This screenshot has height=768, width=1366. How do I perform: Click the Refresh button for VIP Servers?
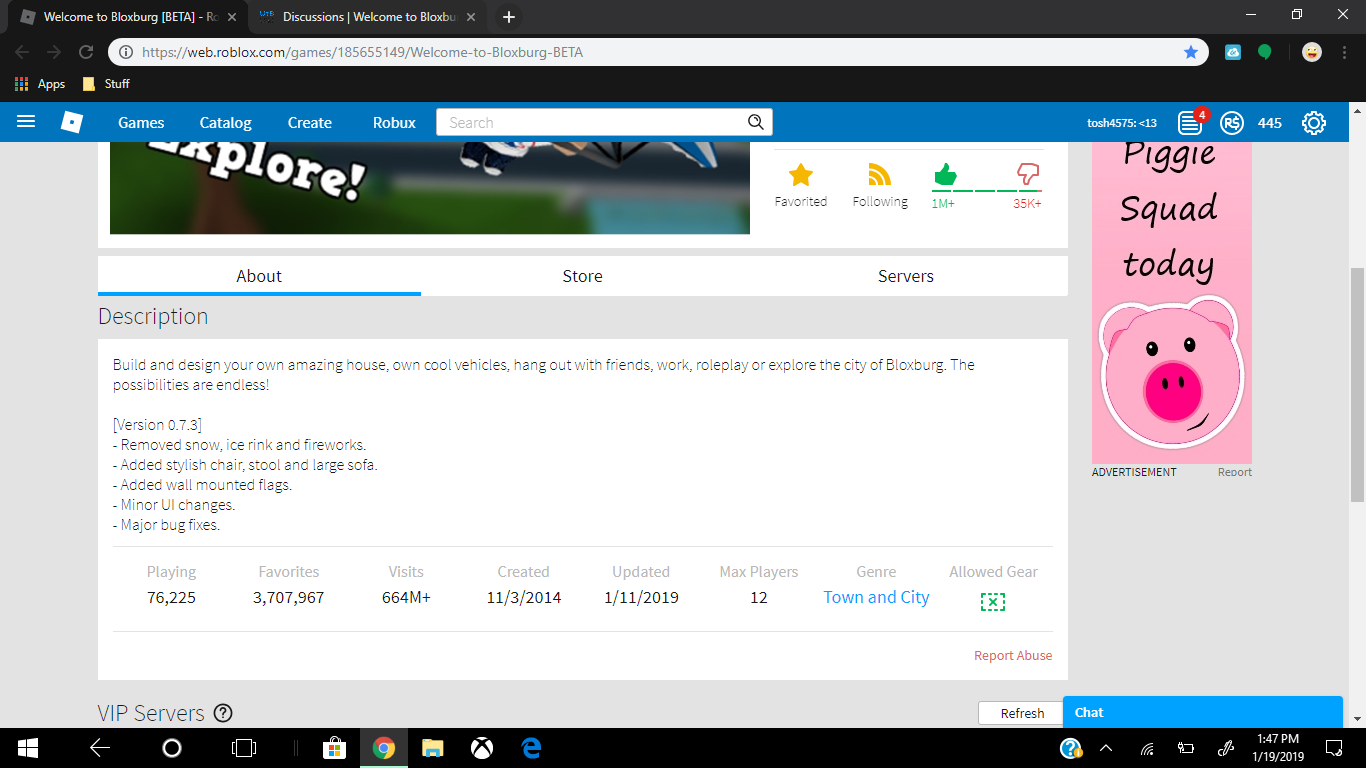tap(1022, 713)
